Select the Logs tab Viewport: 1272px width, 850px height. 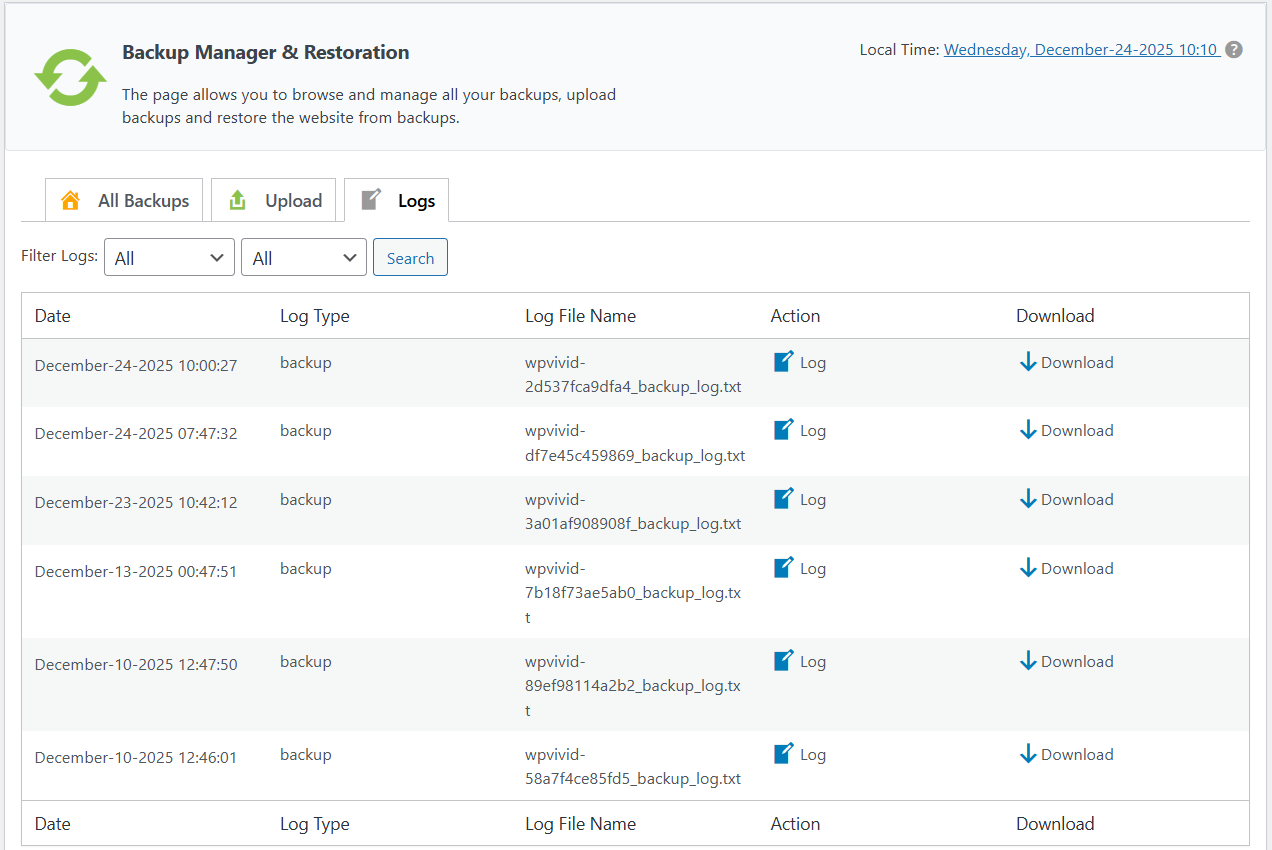pyautogui.click(x=397, y=201)
